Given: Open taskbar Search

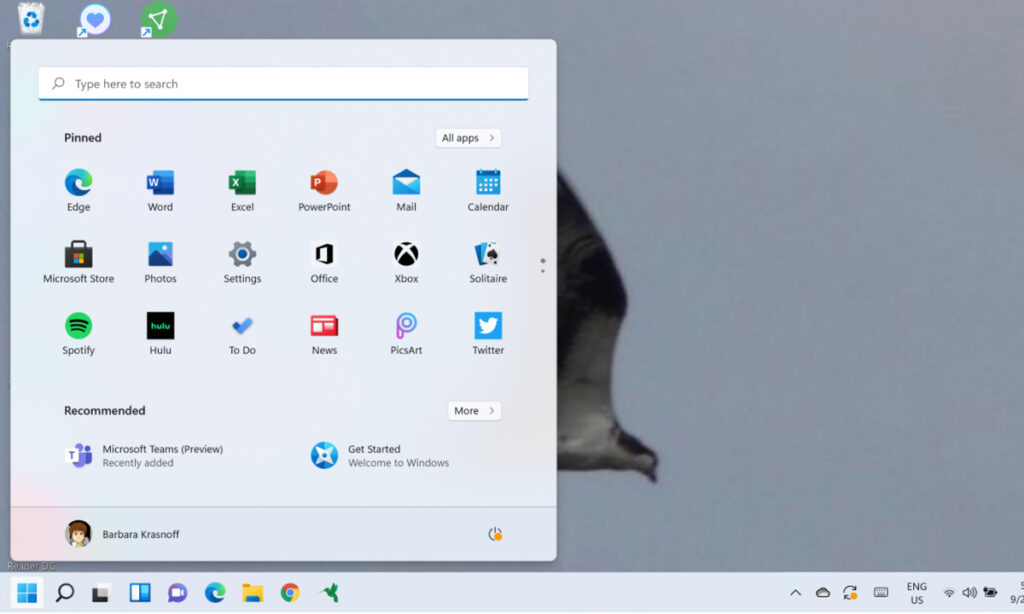Looking at the screenshot, I should click(65, 592).
